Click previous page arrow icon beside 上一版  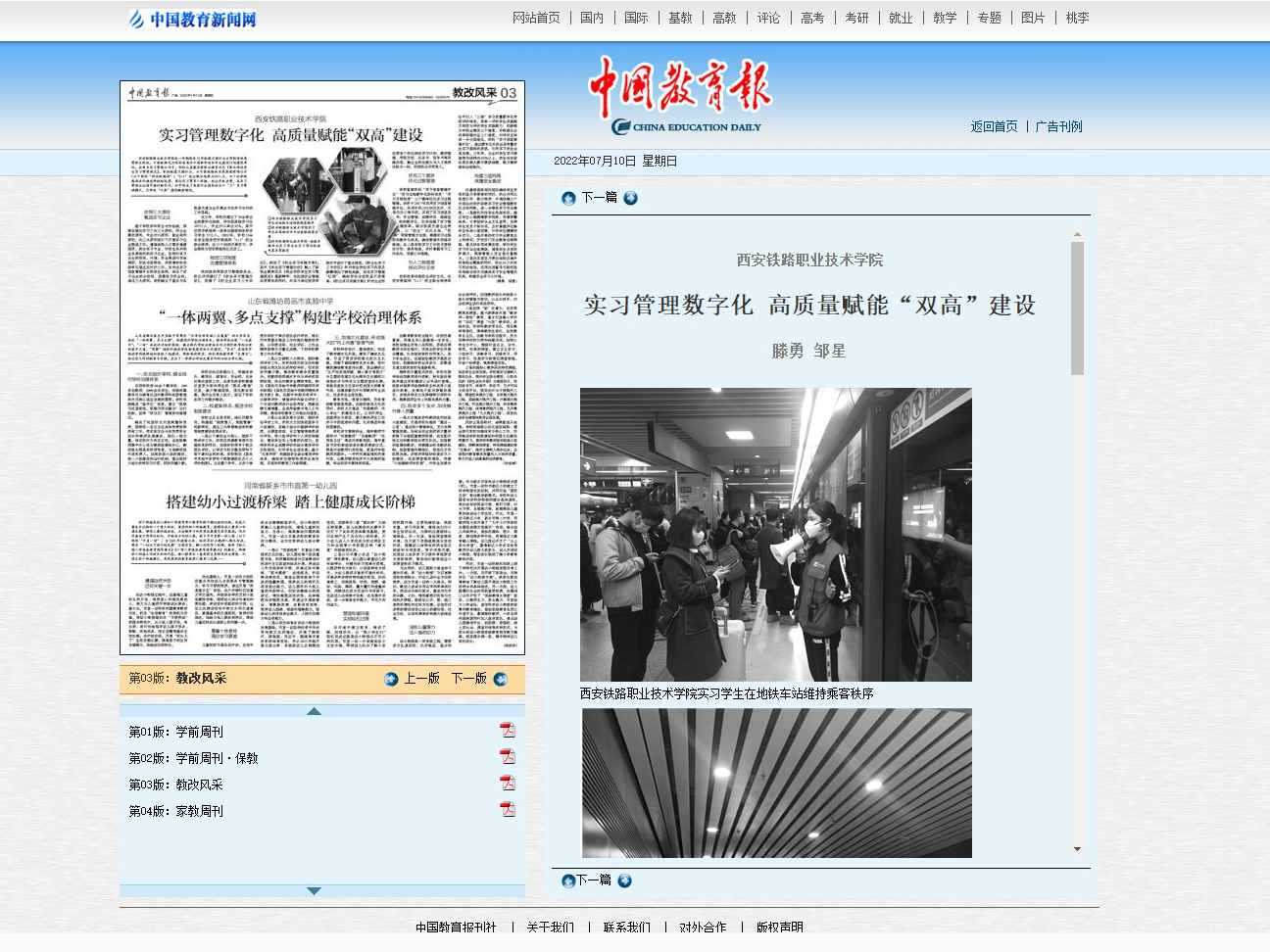pyautogui.click(x=392, y=679)
